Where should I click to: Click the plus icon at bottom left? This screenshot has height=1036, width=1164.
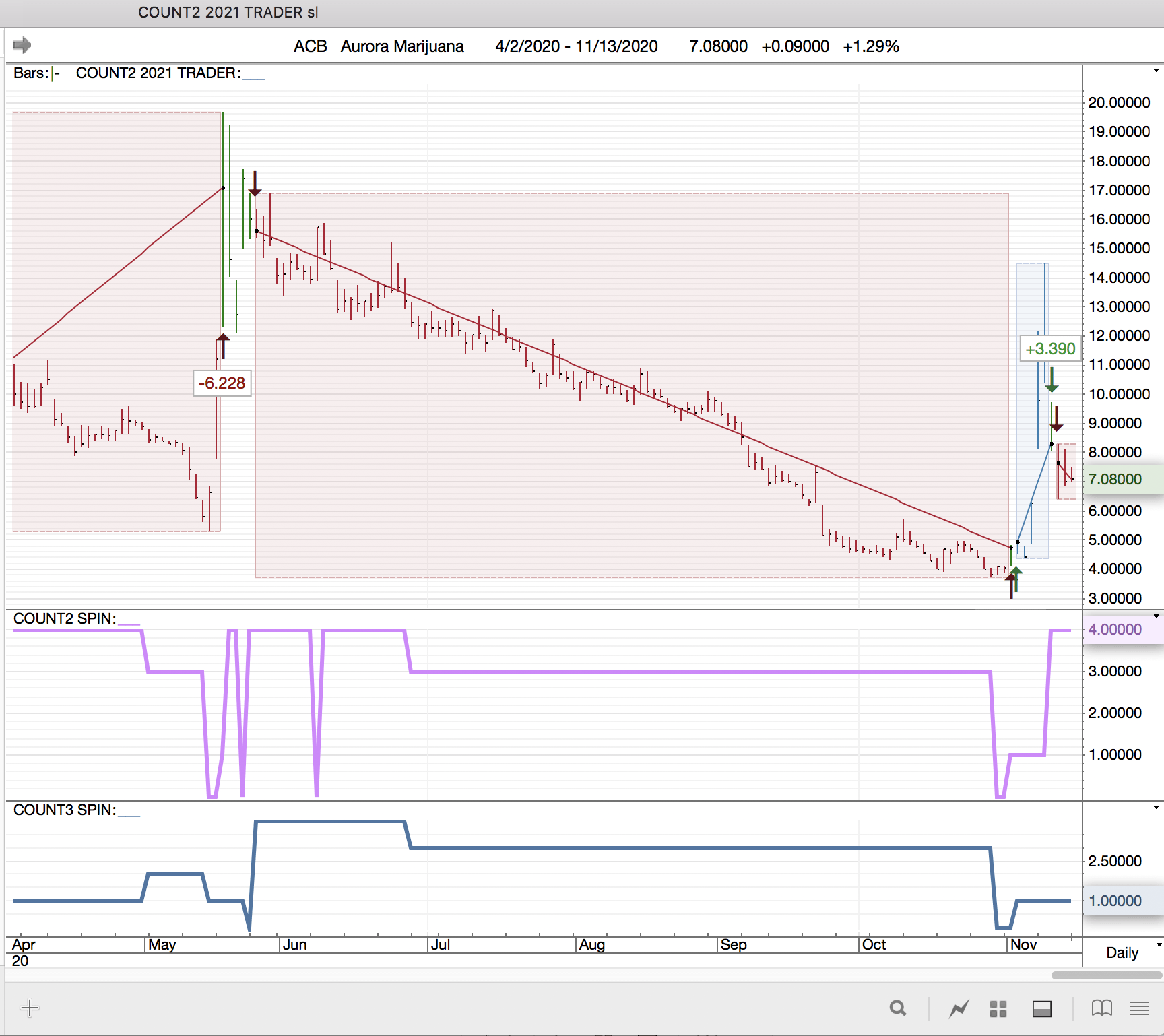(30, 1008)
